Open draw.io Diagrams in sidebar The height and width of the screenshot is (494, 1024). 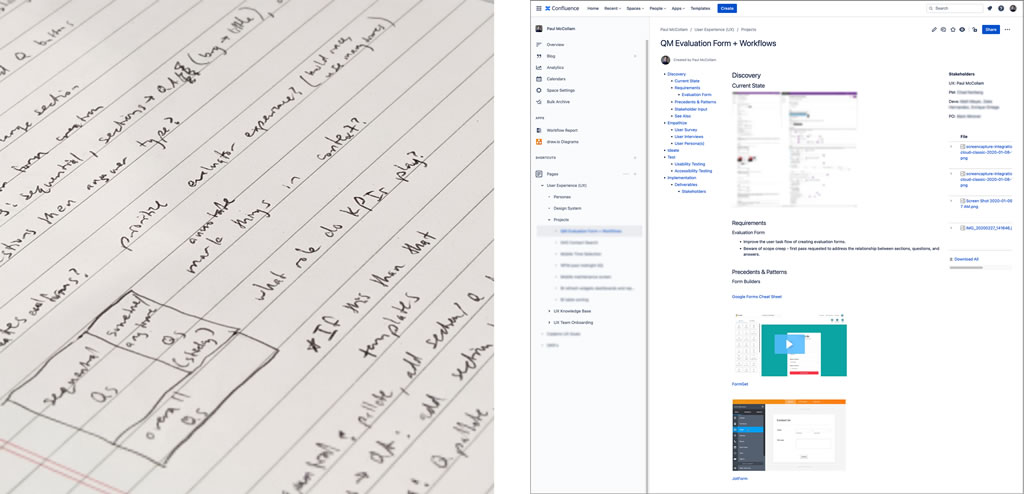coord(564,142)
